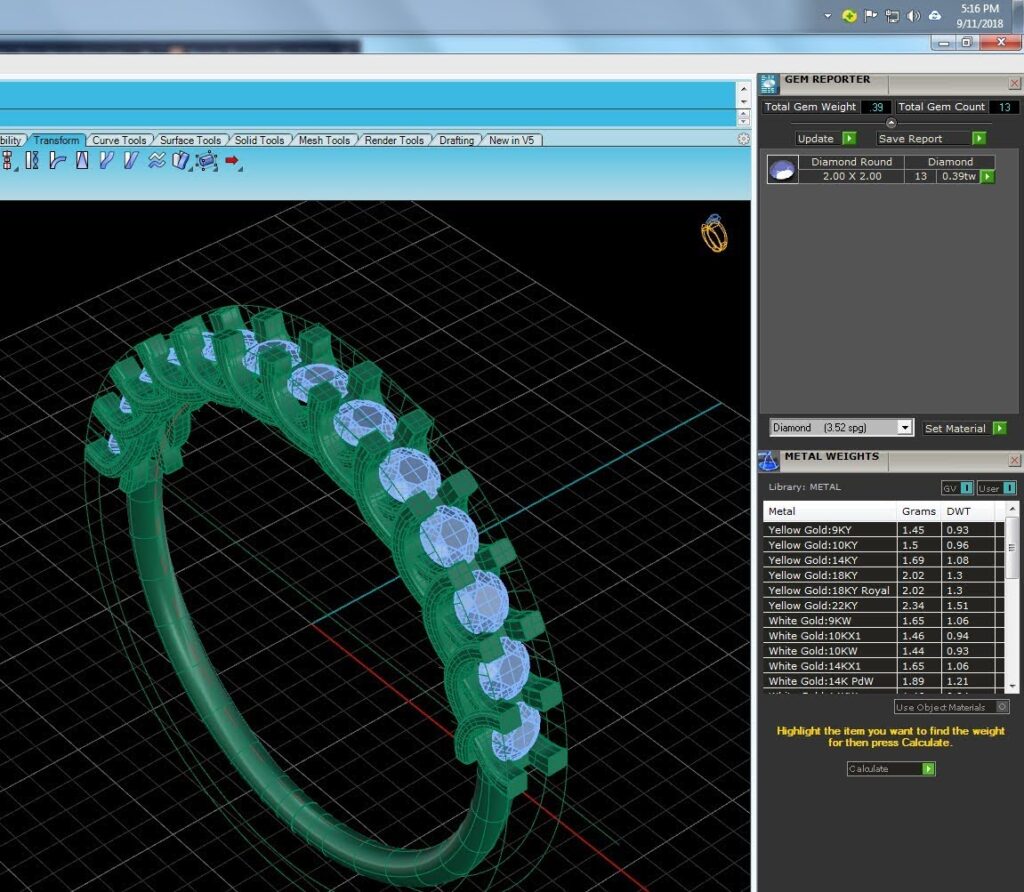The width and height of the screenshot is (1024, 892).
Task: Click the Update button in Gem Reporter
Action: [x=825, y=138]
